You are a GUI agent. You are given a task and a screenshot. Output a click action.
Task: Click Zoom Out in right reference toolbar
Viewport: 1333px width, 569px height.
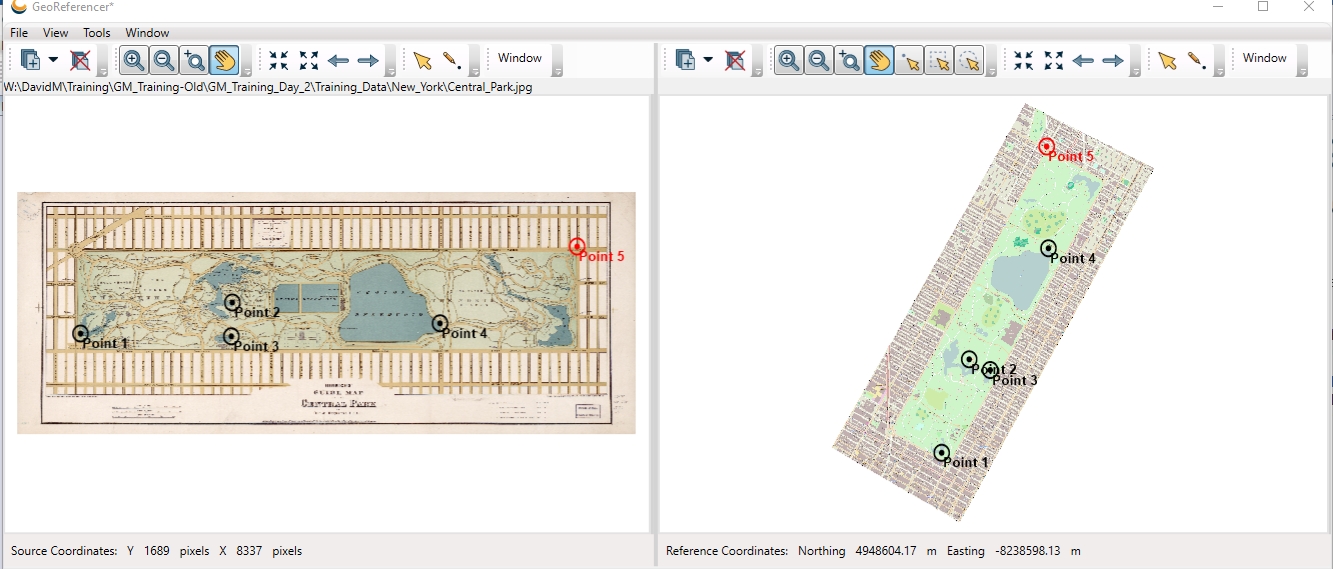click(819, 61)
